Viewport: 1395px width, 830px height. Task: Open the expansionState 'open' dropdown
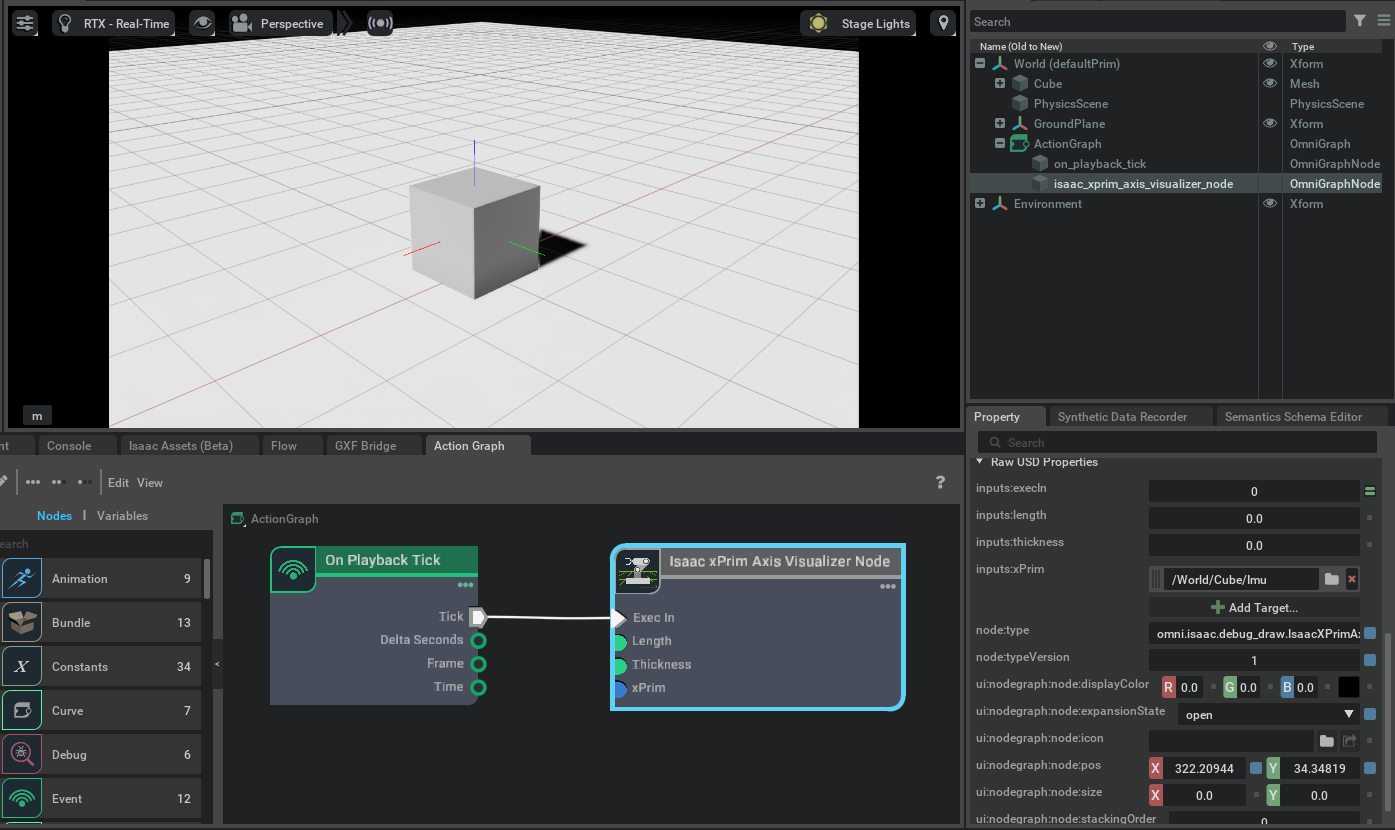1268,715
